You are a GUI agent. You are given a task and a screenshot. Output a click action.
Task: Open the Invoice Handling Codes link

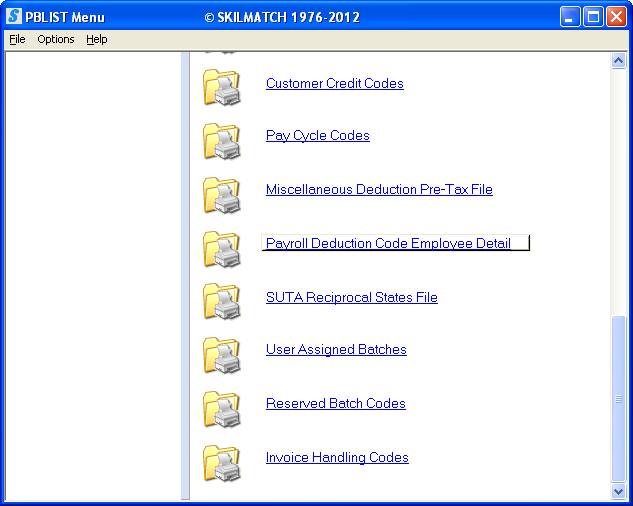(337, 458)
